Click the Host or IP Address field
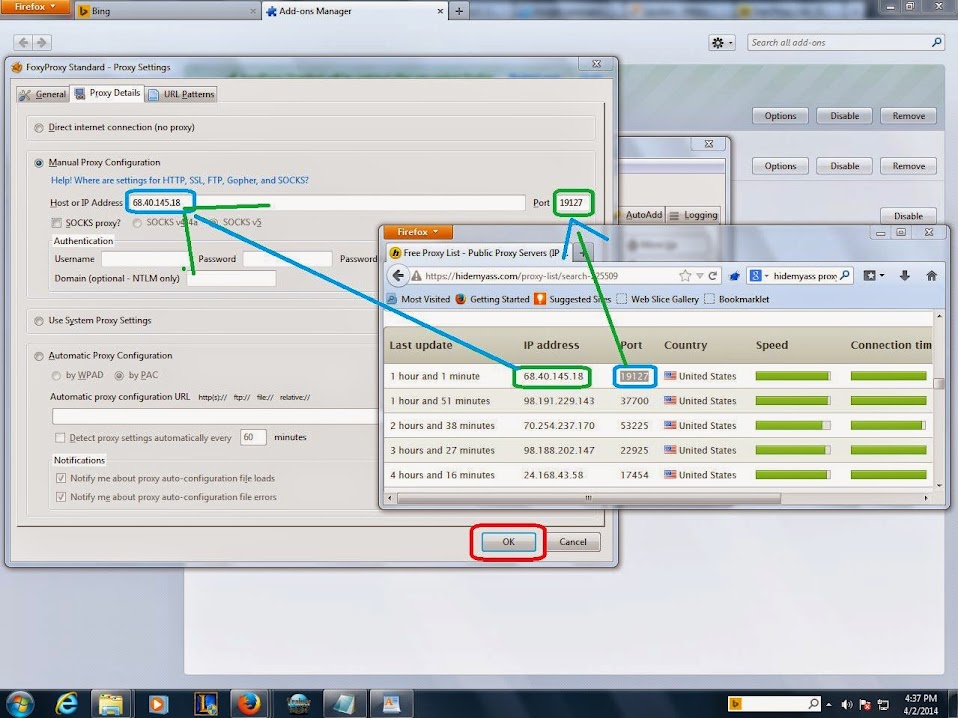The image size is (958, 718). 326,203
